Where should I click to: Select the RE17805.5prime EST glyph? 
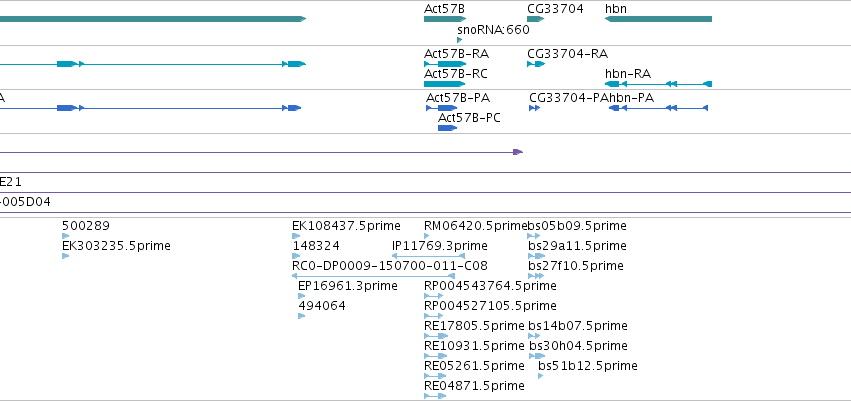pyautogui.click(x=436, y=336)
